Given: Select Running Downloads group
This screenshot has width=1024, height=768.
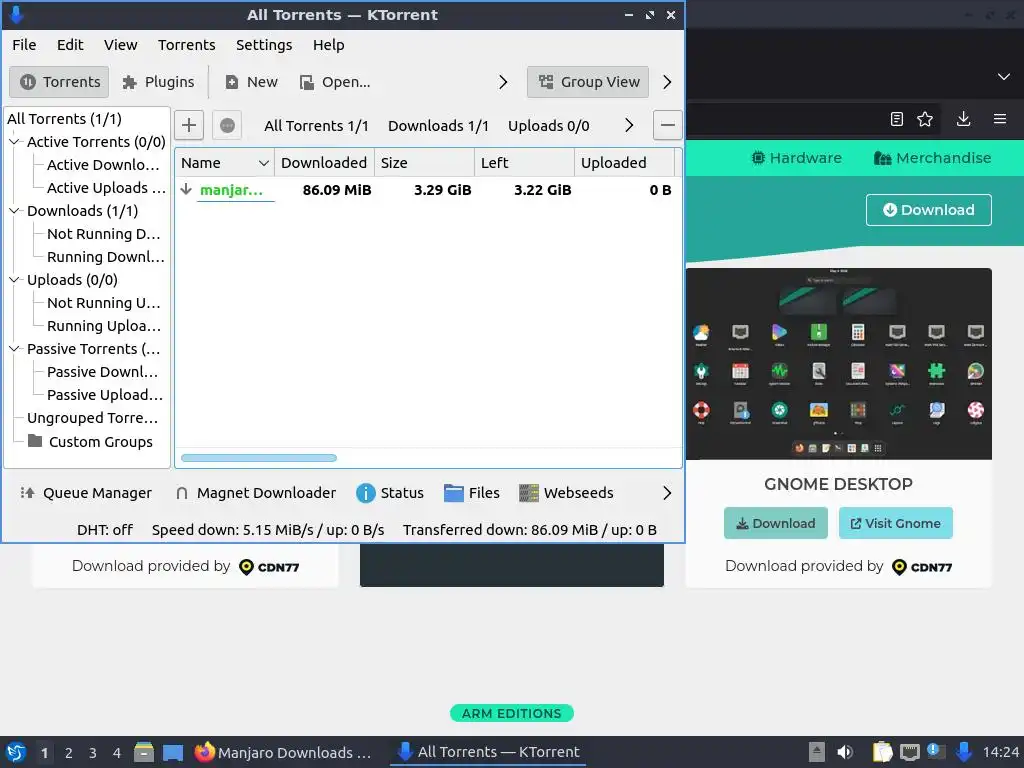Looking at the screenshot, I should tap(106, 257).
